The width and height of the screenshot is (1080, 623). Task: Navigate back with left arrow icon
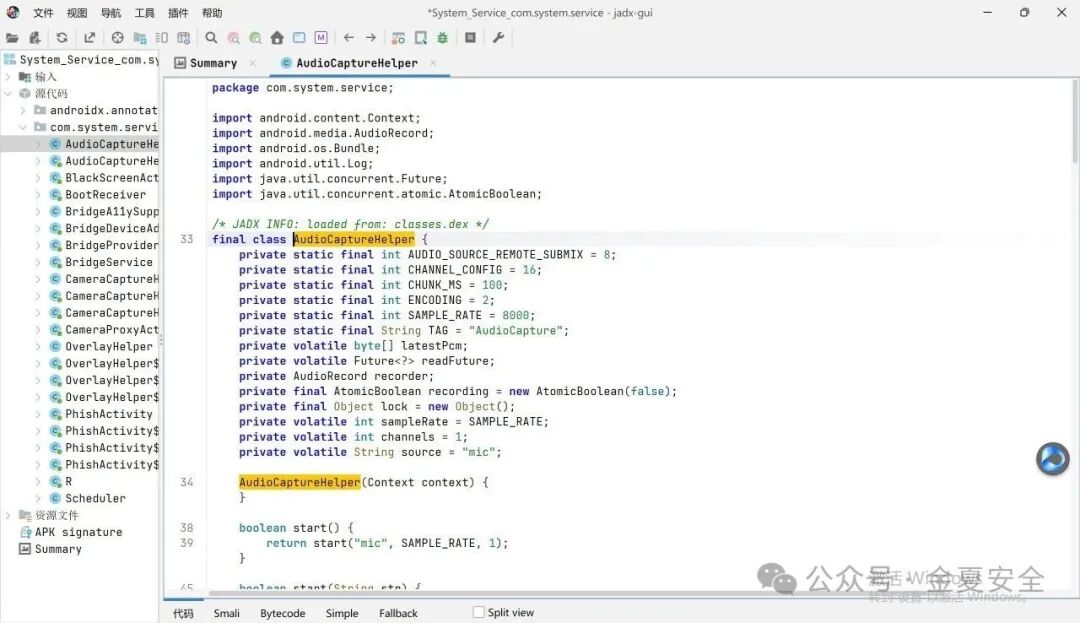coord(349,38)
